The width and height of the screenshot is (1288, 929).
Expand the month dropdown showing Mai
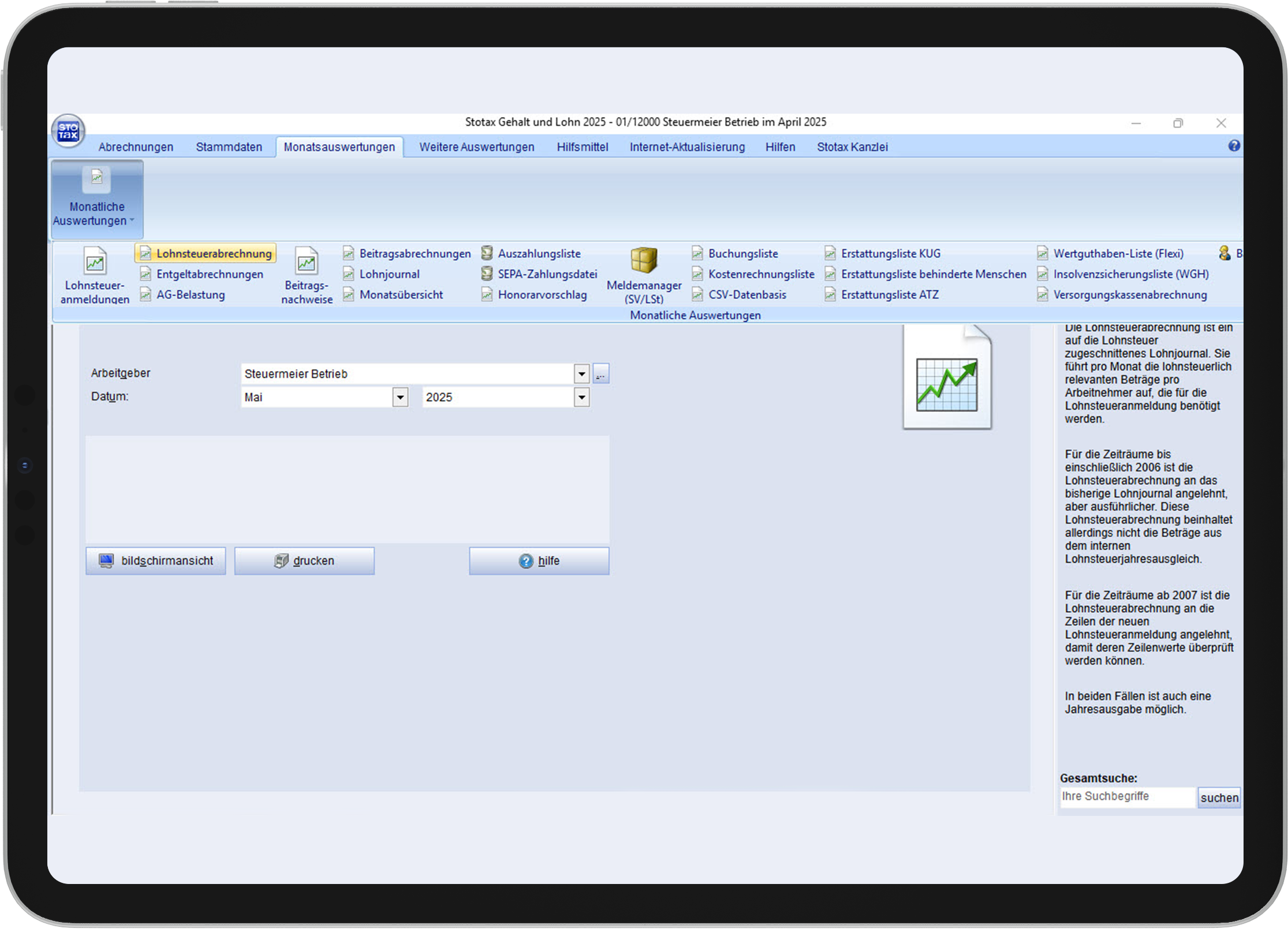(x=400, y=398)
